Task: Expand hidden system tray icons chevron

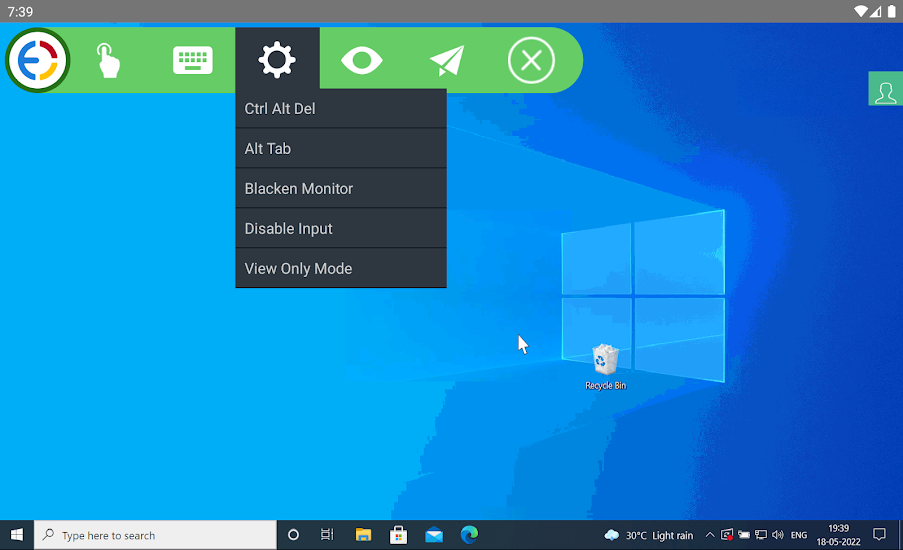Action: point(710,535)
